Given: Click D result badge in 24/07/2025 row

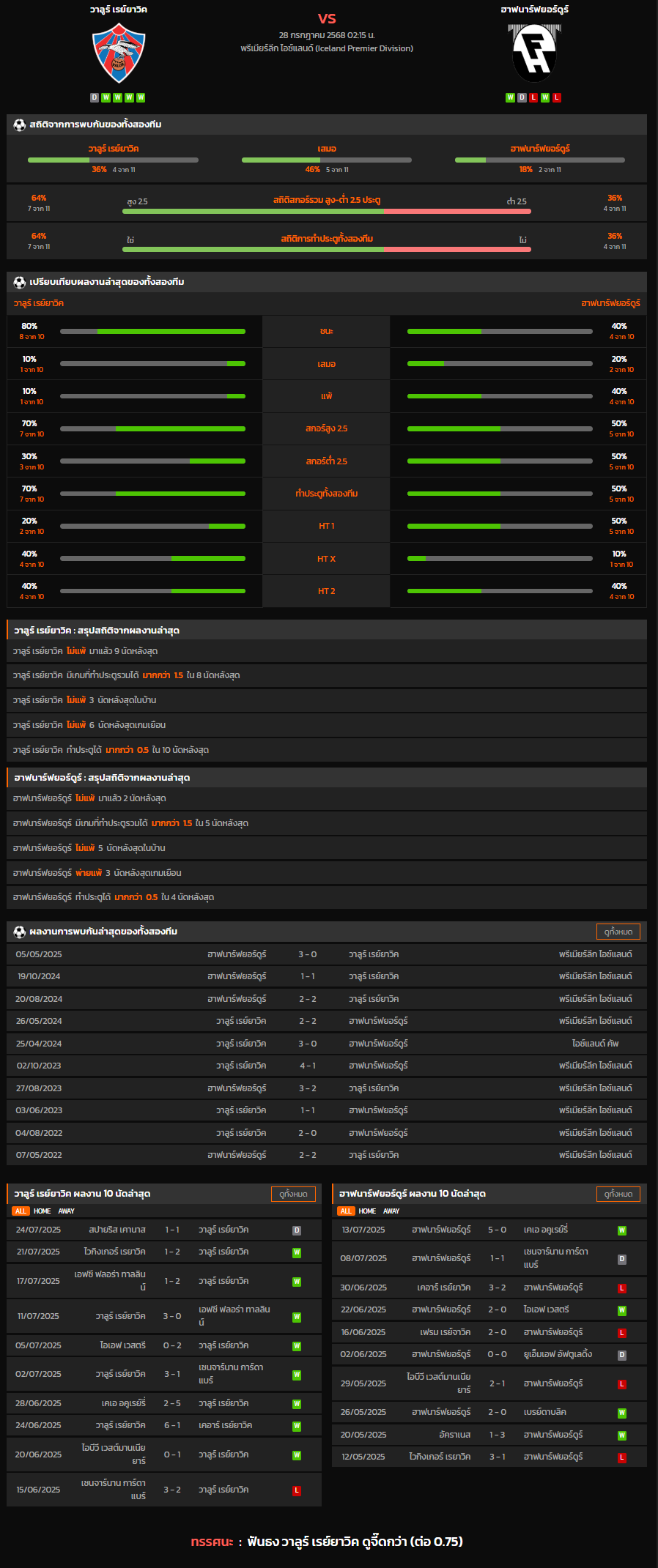Looking at the screenshot, I should click(297, 1230).
